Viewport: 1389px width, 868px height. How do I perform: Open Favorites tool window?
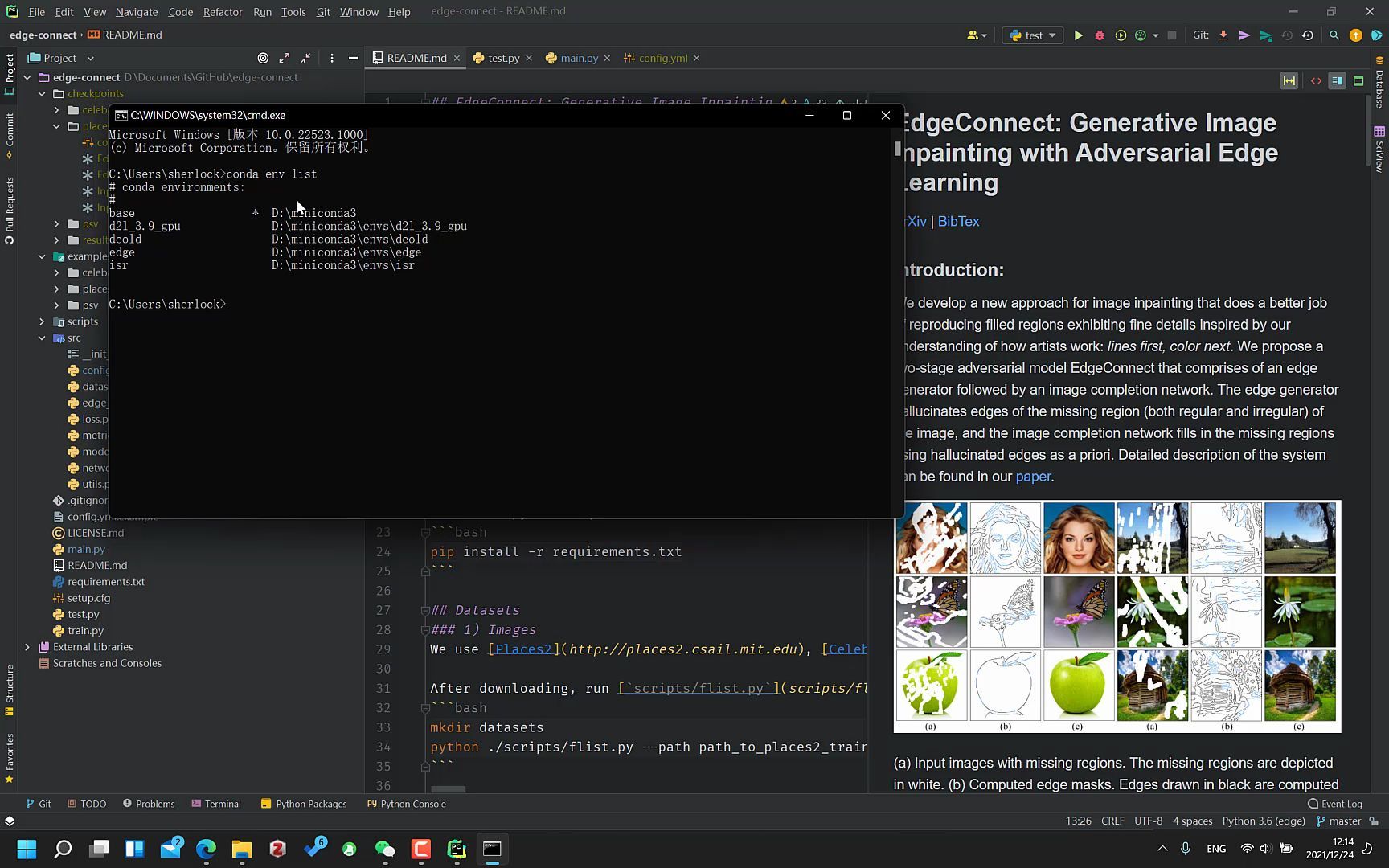(x=10, y=758)
